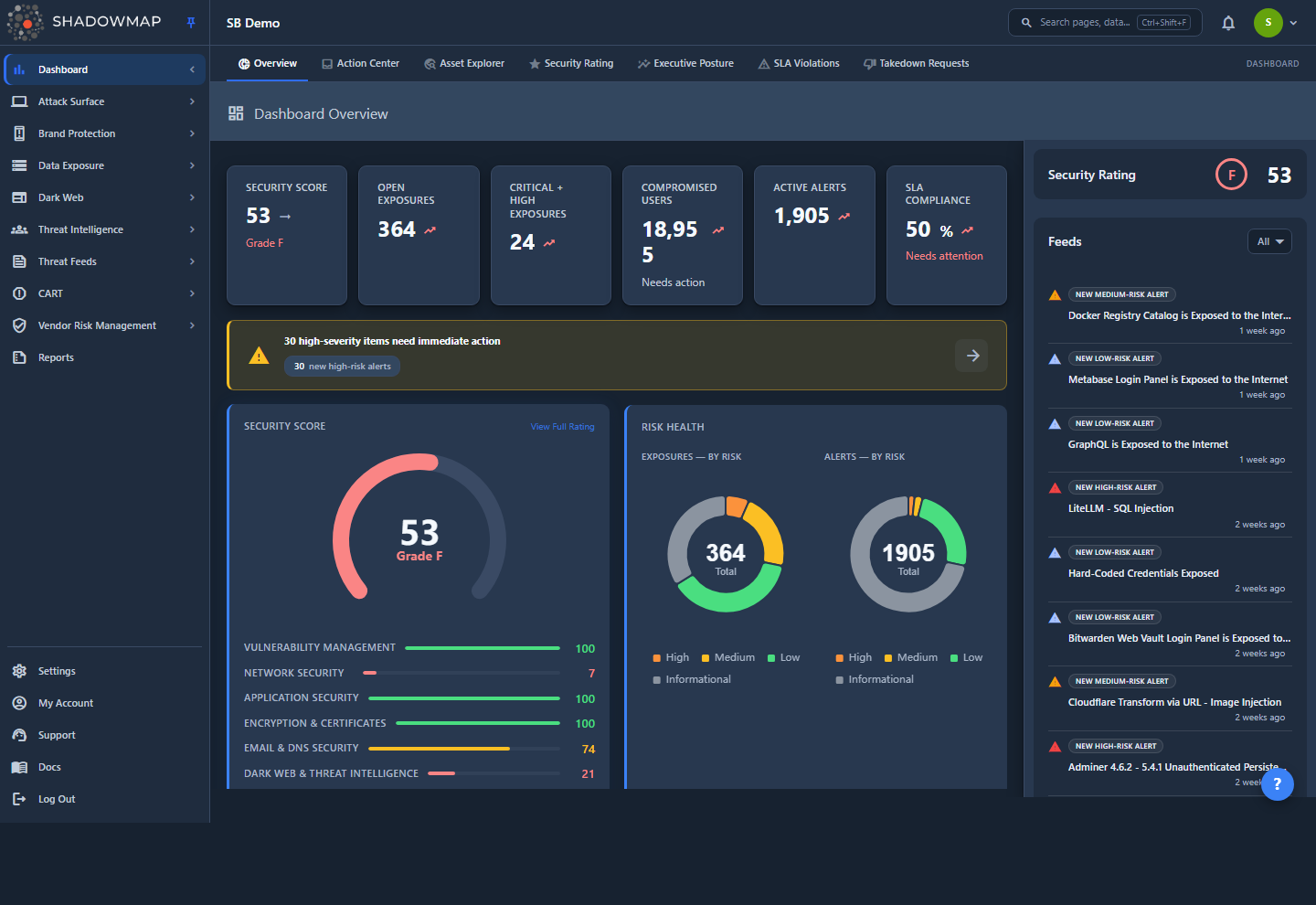
Task: Click the Threat Intelligence people icon
Action: tap(19, 229)
